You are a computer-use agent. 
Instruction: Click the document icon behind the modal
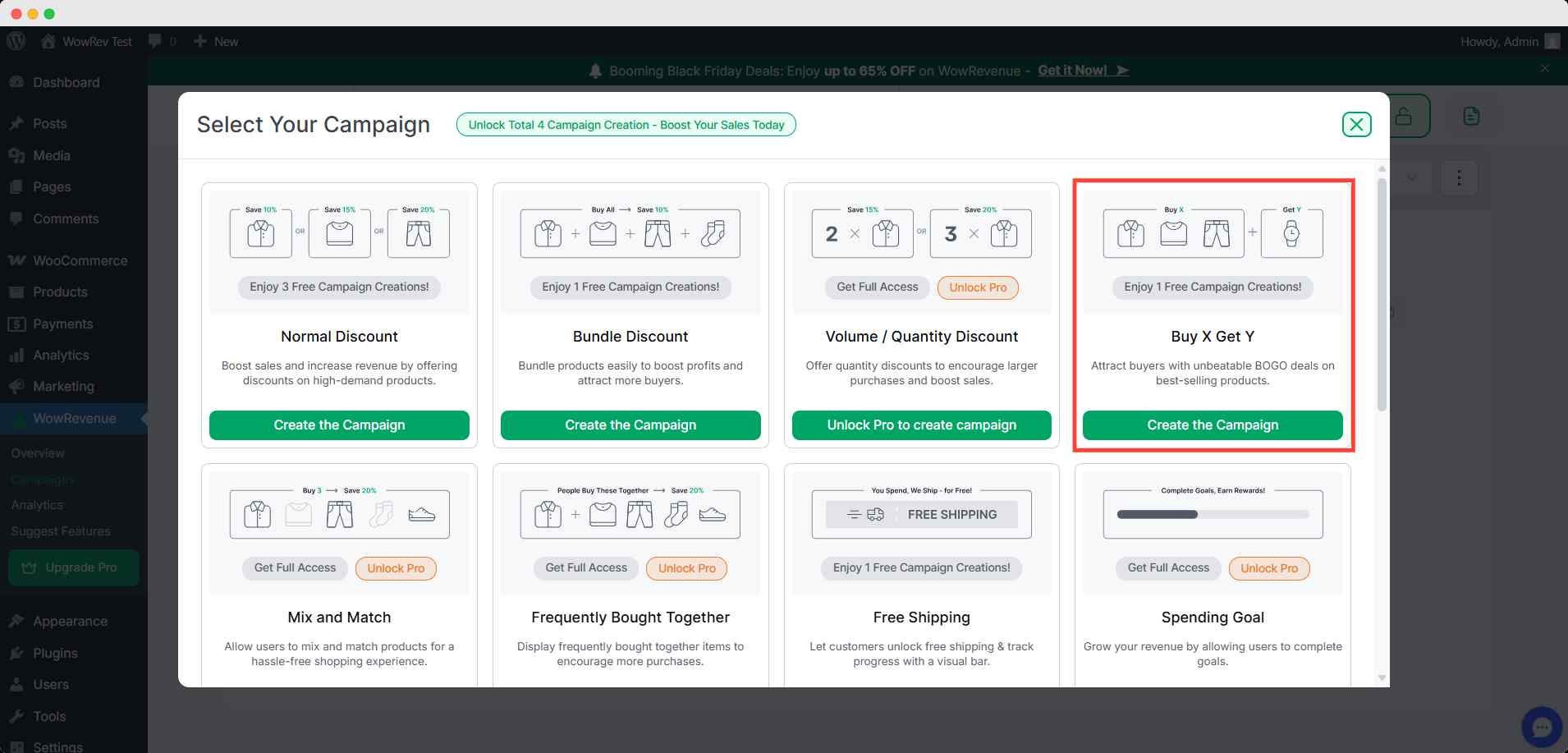[1471, 117]
